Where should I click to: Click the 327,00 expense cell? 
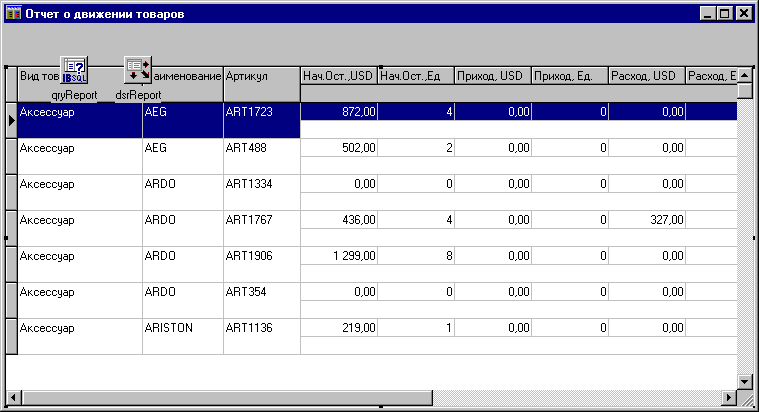(647, 220)
